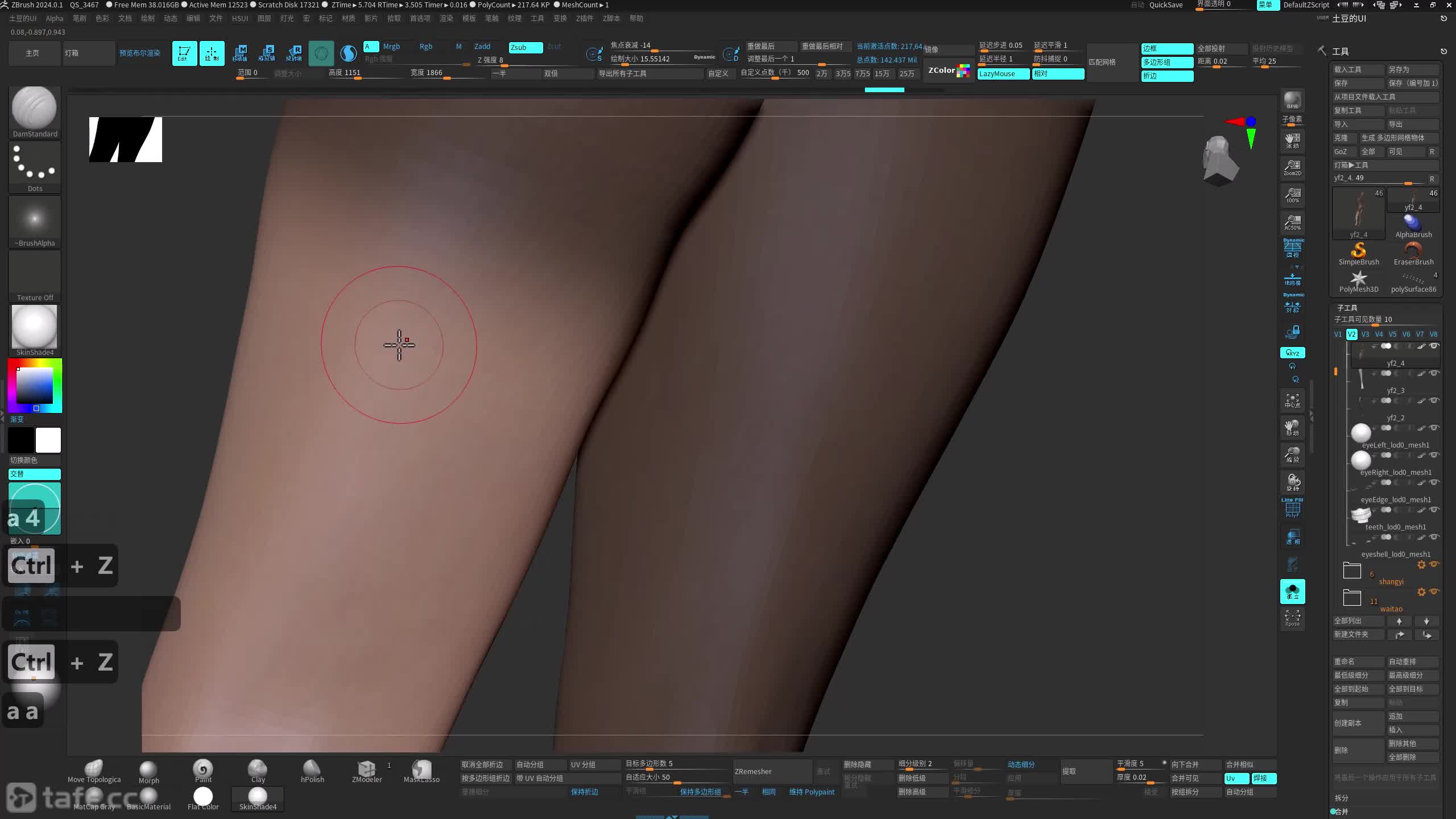Collapse the 子工具 subtool section
This screenshot has height=819, width=1456.
(1347, 308)
